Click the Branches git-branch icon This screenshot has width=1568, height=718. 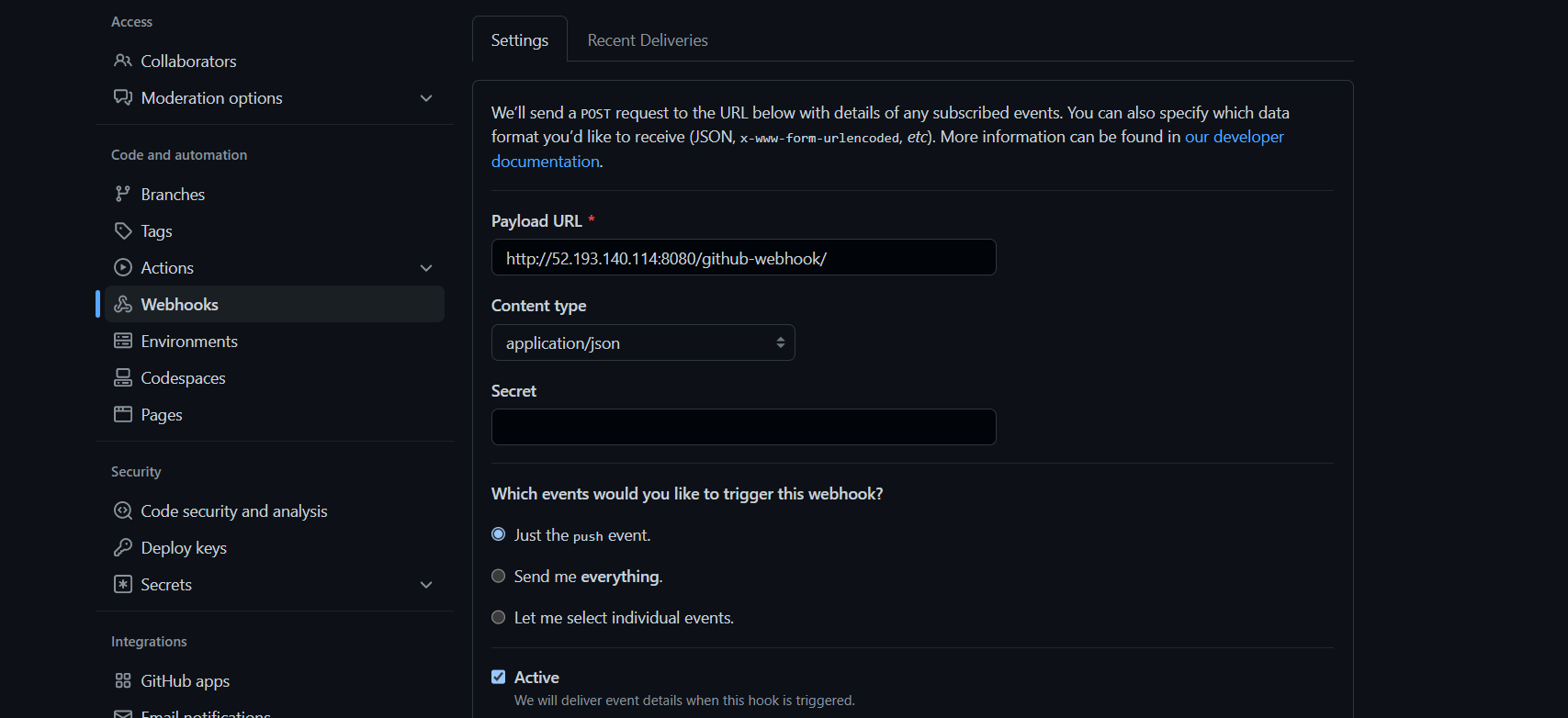coord(123,194)
